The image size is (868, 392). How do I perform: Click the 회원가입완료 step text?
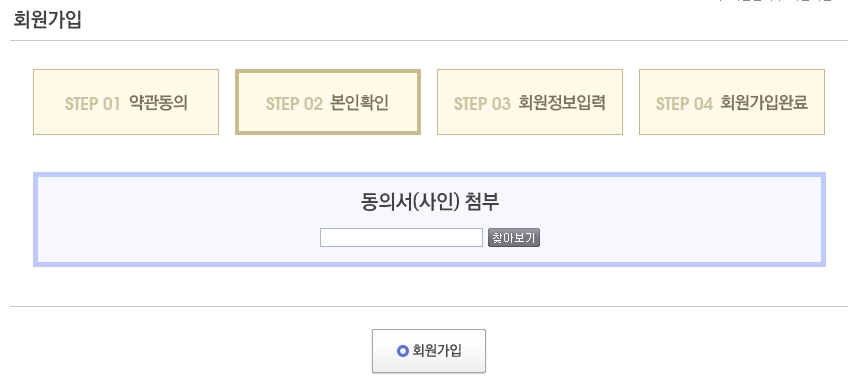pos(764,102)
